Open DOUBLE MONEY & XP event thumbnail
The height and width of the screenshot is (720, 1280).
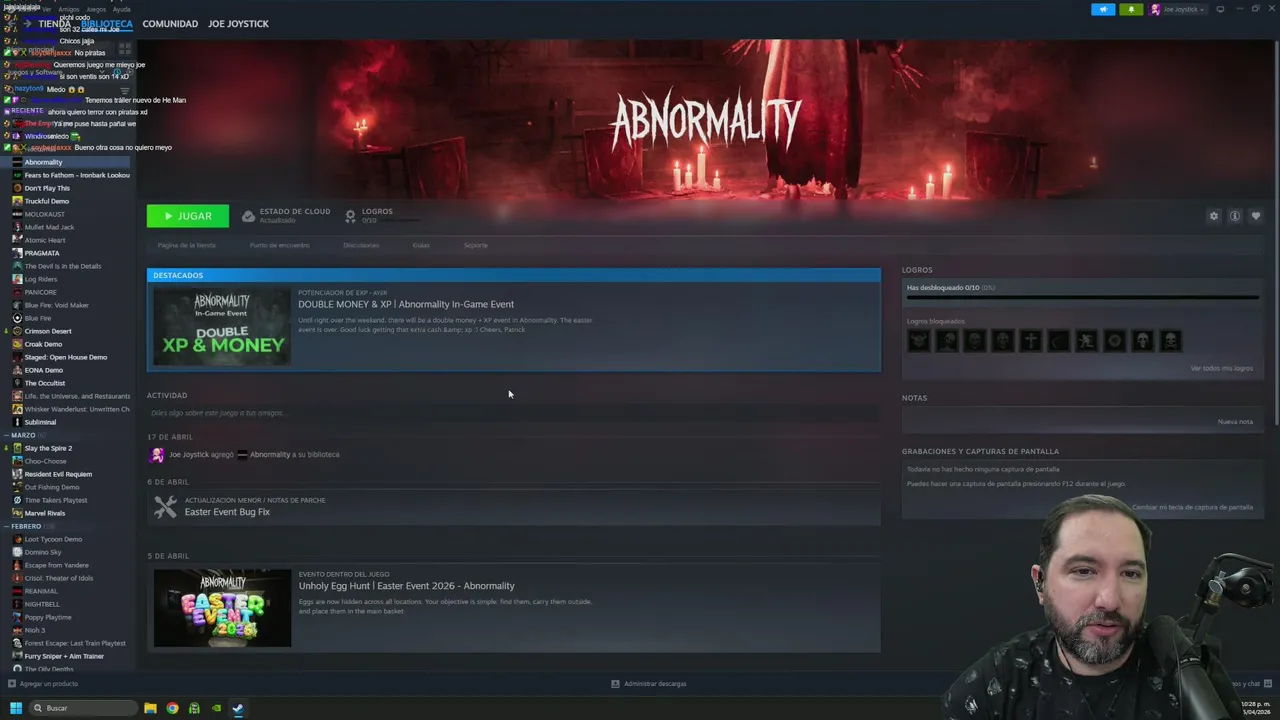pos(222,327)
